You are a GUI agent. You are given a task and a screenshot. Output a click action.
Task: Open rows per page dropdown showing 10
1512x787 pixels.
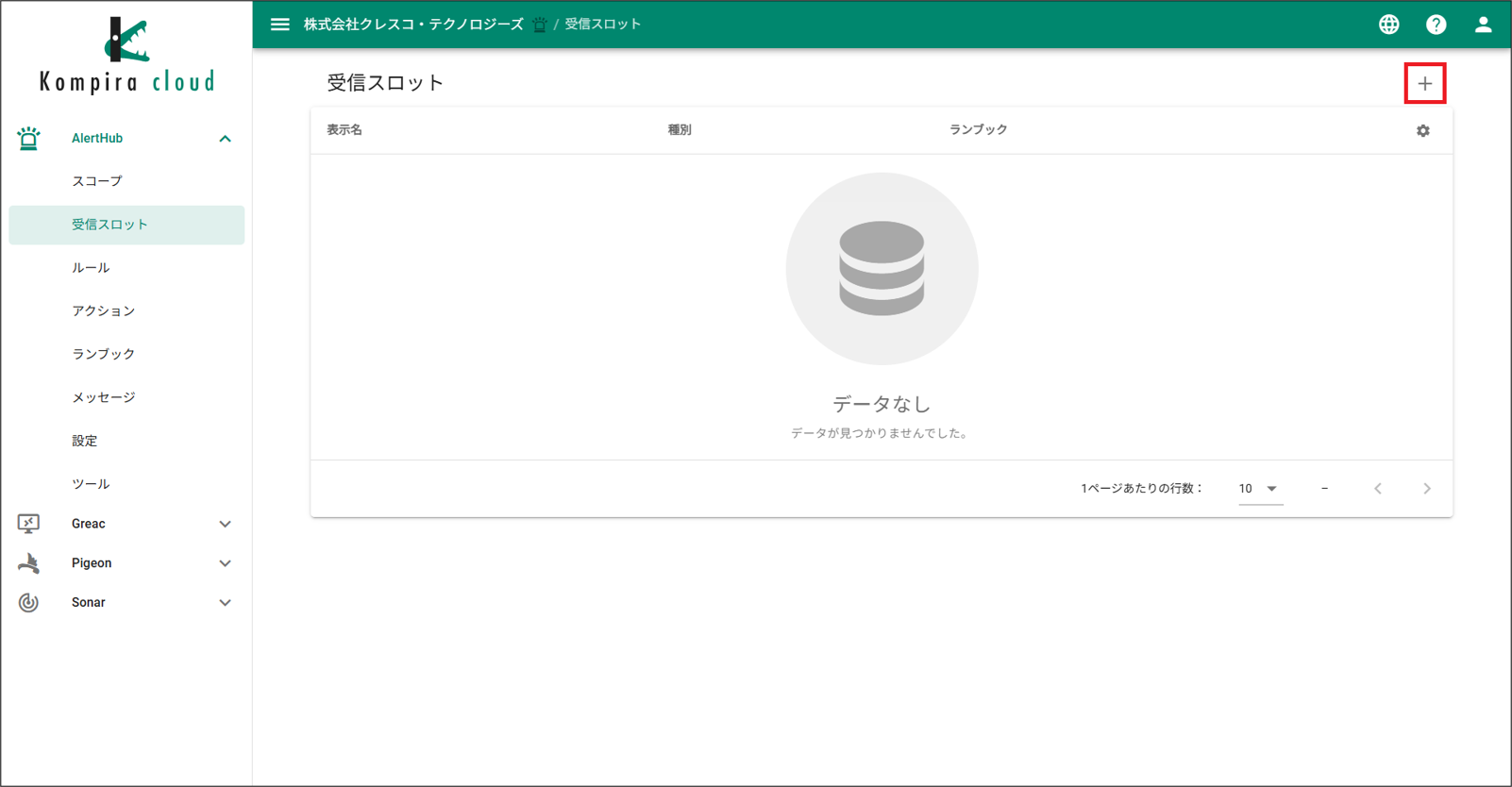click(x=1260, y=489)
